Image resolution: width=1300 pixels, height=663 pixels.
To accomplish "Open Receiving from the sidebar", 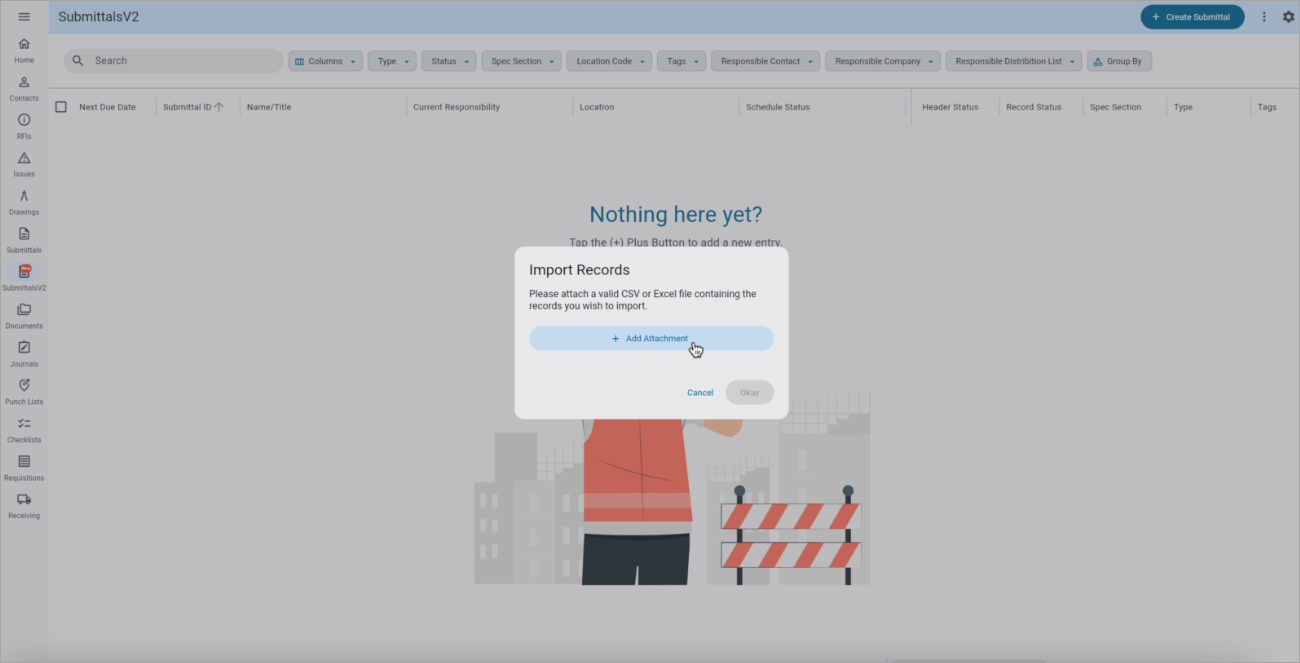I will [24, 507].
